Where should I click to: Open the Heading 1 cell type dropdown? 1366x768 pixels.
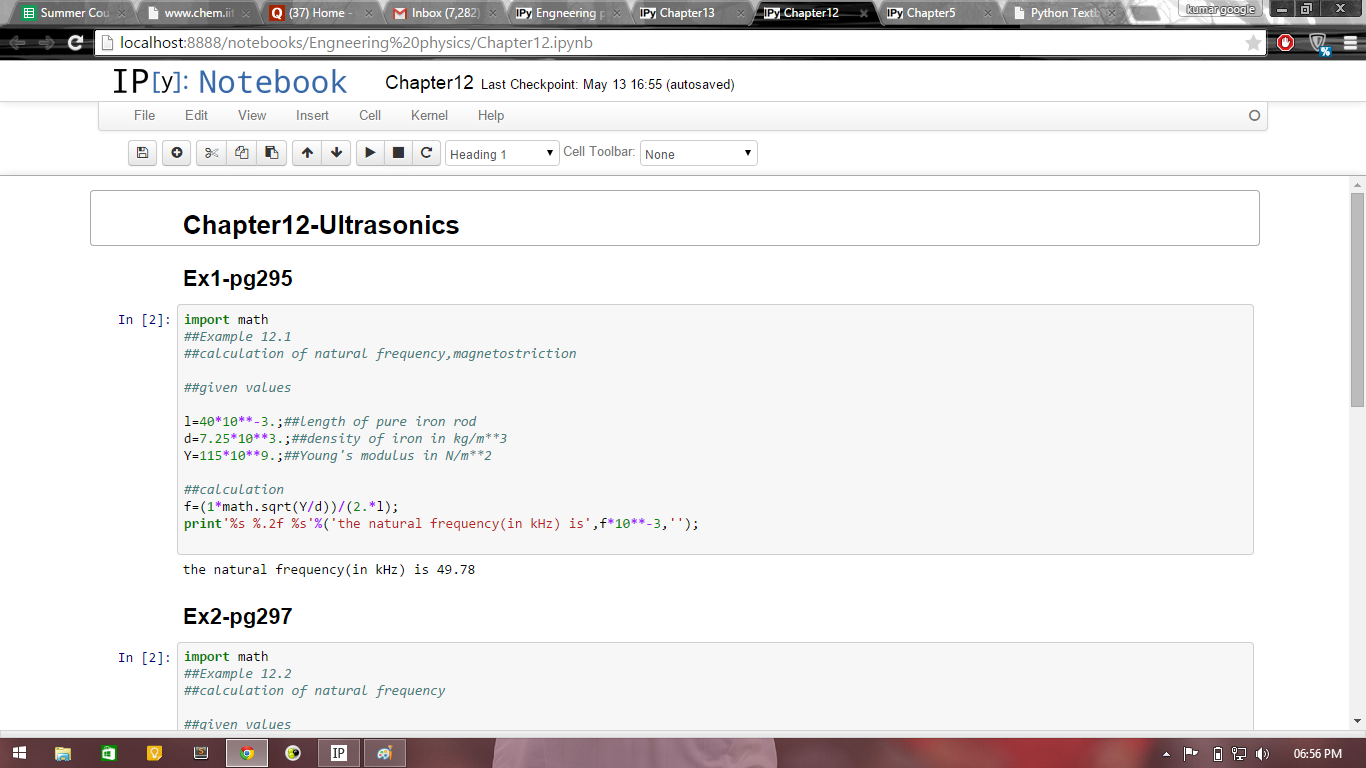[502, 154]
